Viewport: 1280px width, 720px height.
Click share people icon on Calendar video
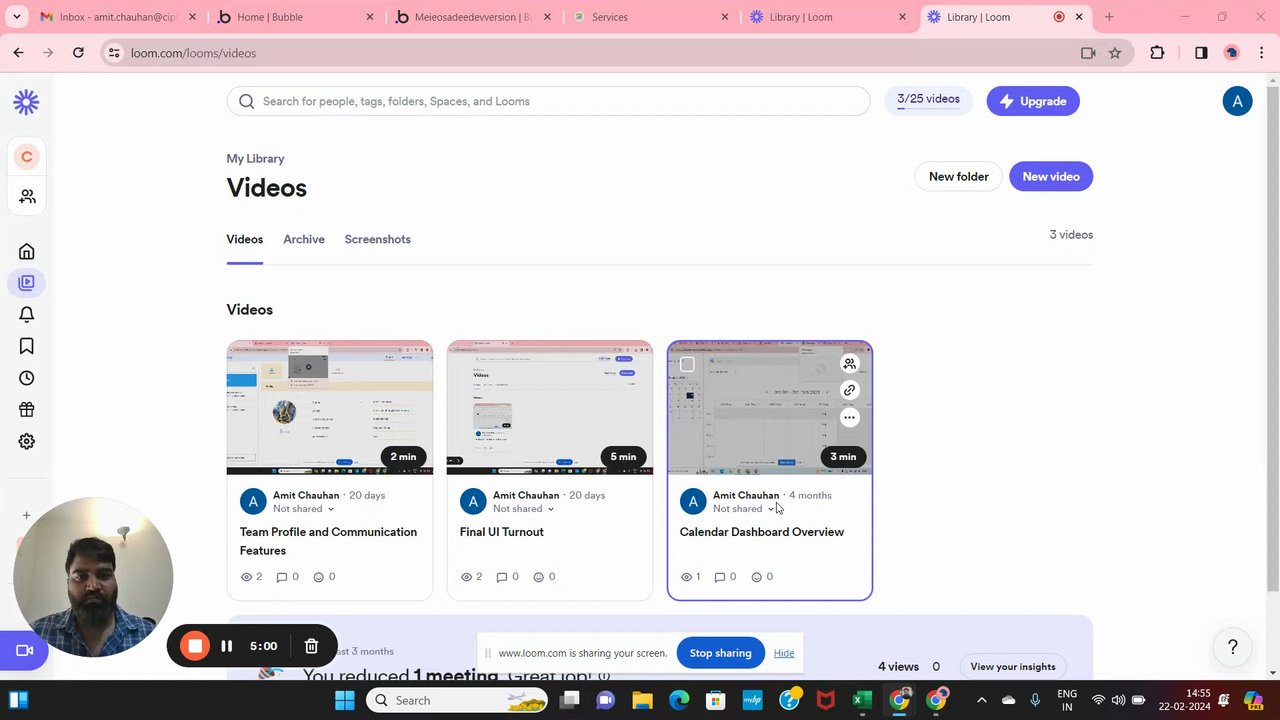click(849, 364)
